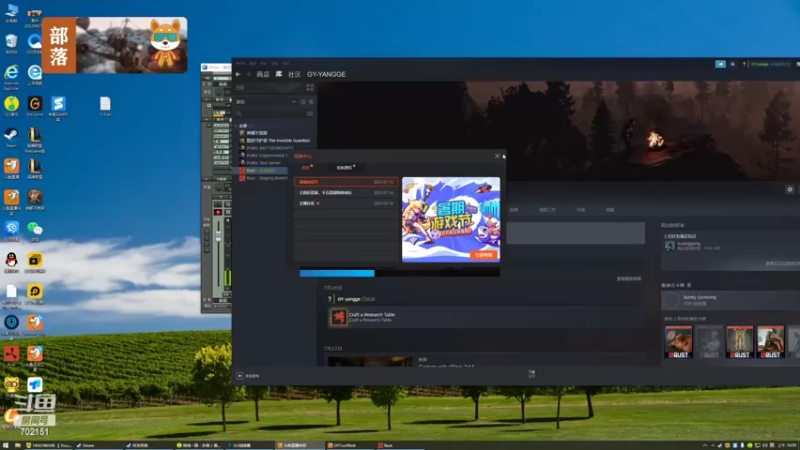Click the blue announcement icon in Steam header
The width and height of the screenshot is (800, 450).
[720, 64]
